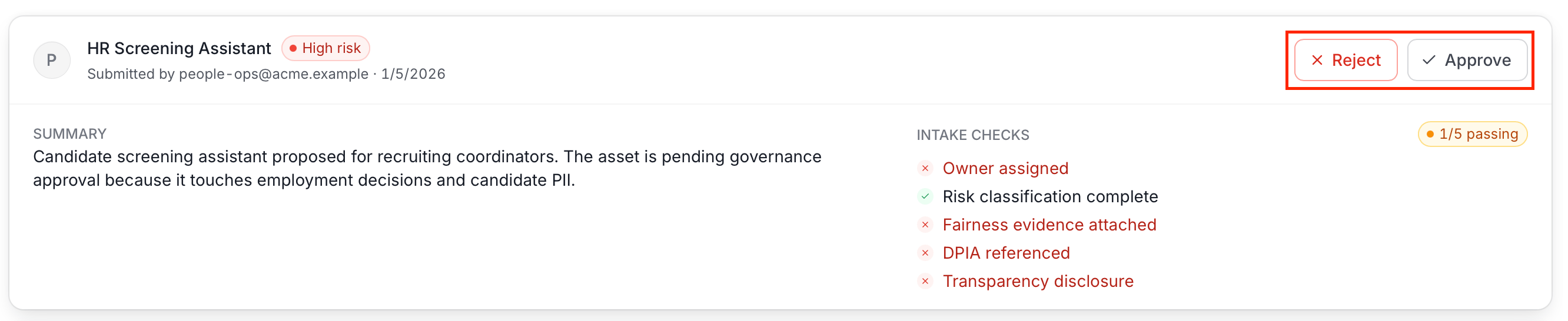Open the Owner assigned check item
Screen dimensions: 1568x321
coord(1005,168)
